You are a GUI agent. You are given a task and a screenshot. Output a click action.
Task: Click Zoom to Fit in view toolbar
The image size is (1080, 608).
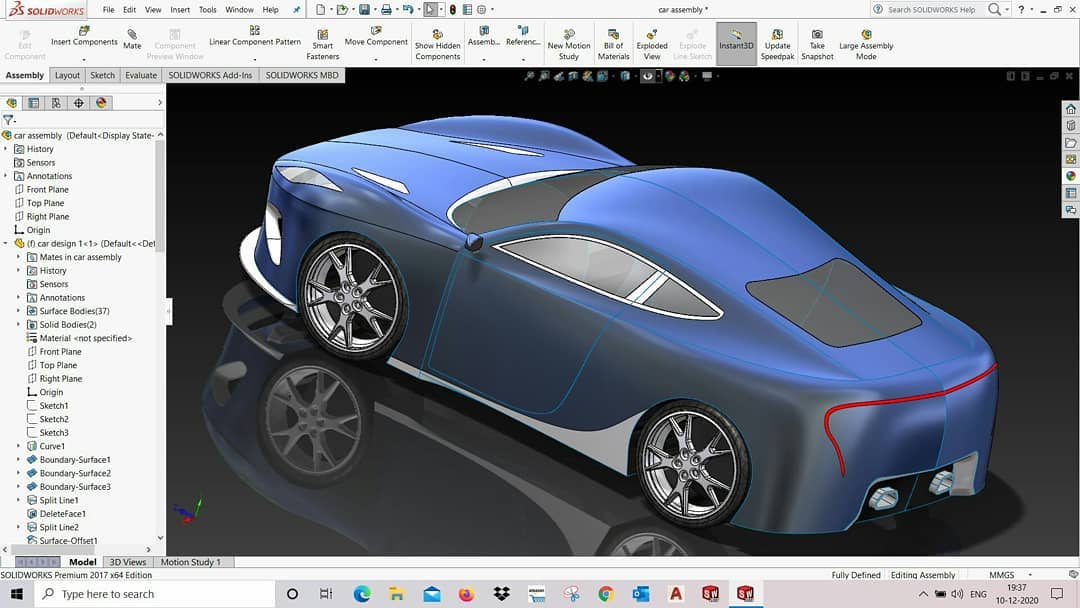[x=529, y=76]
